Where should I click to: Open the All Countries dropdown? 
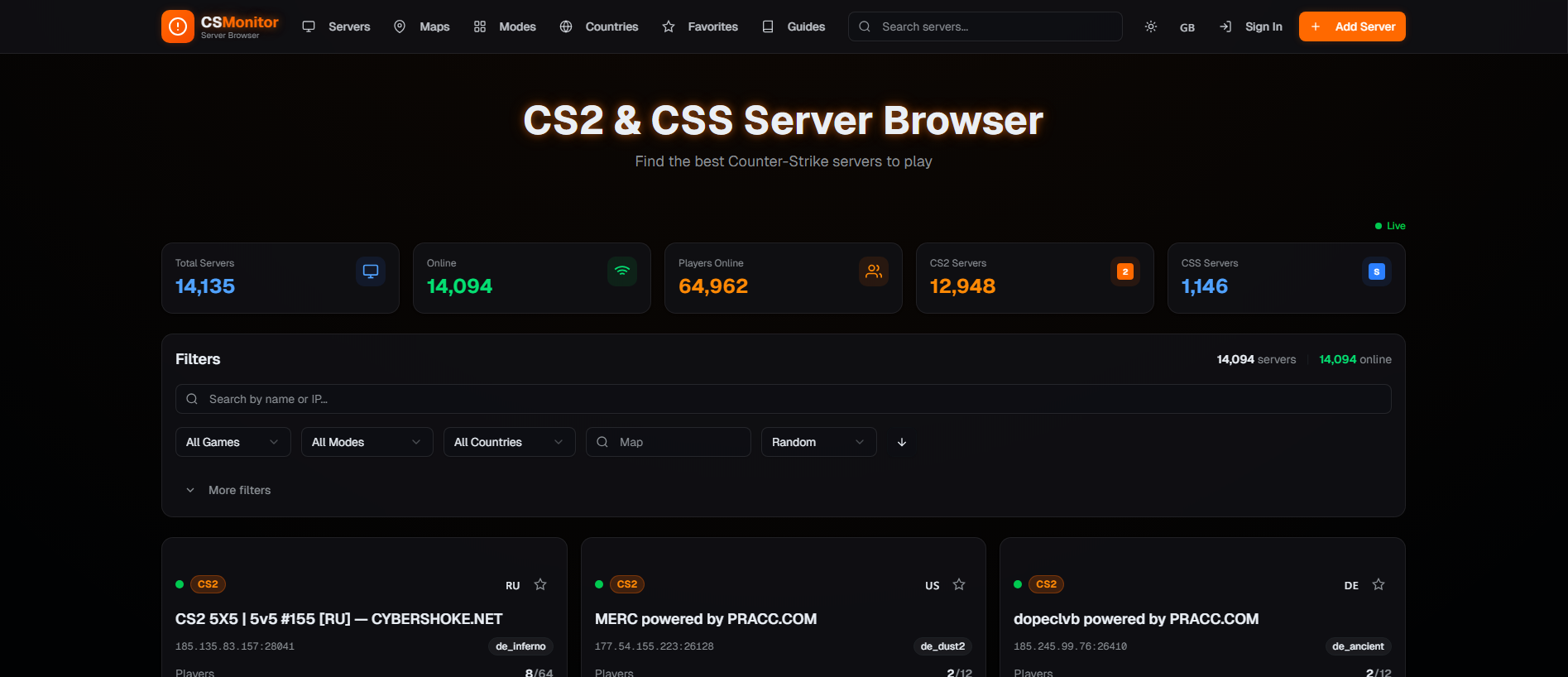coord(510,442)
